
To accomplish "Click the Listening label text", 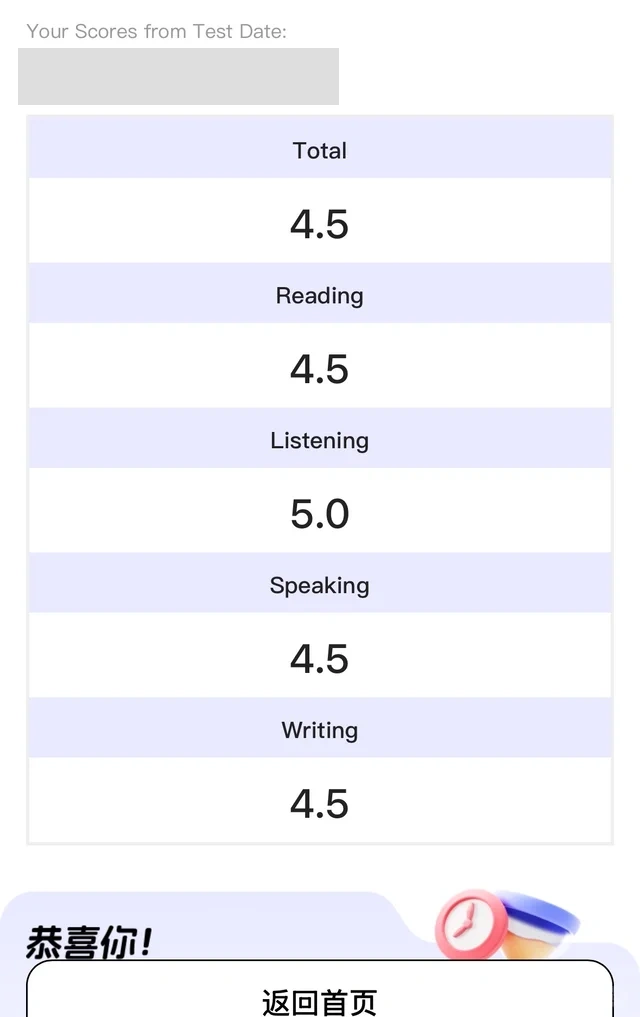I will tap(320, 440).
